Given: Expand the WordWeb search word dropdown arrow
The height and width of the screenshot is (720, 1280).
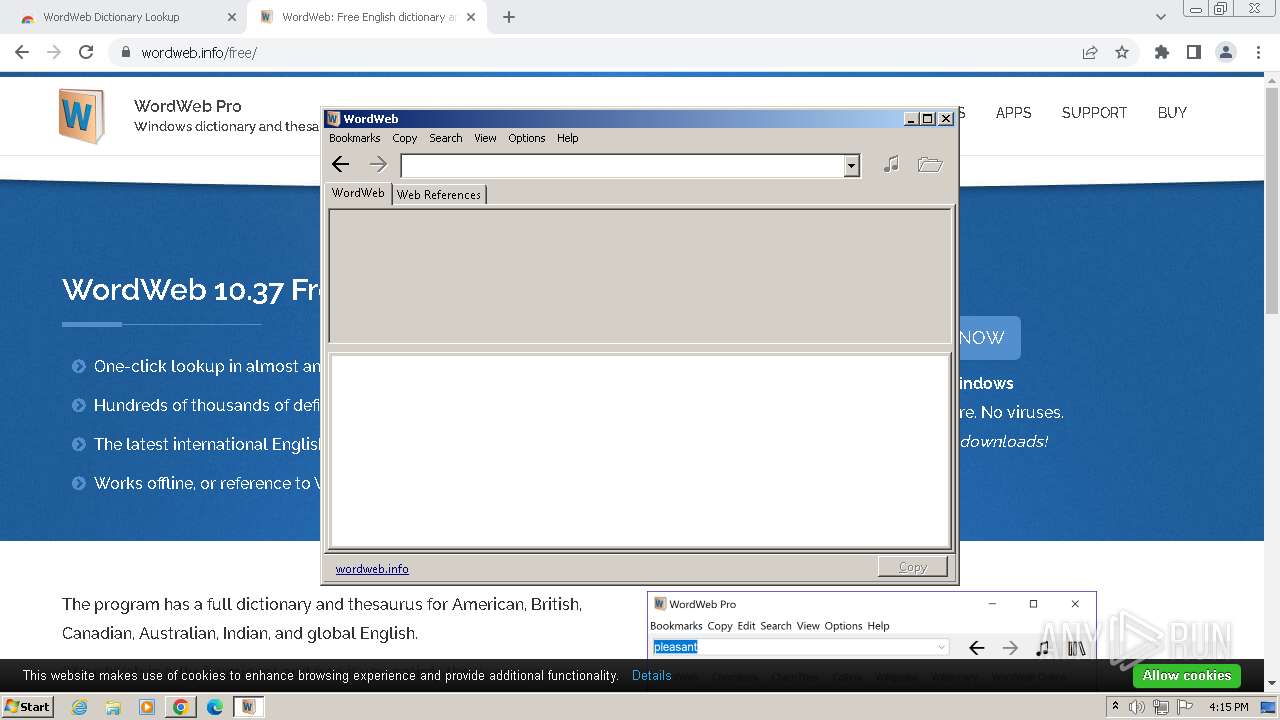Looking at the screenshot, I should point(851,166).
